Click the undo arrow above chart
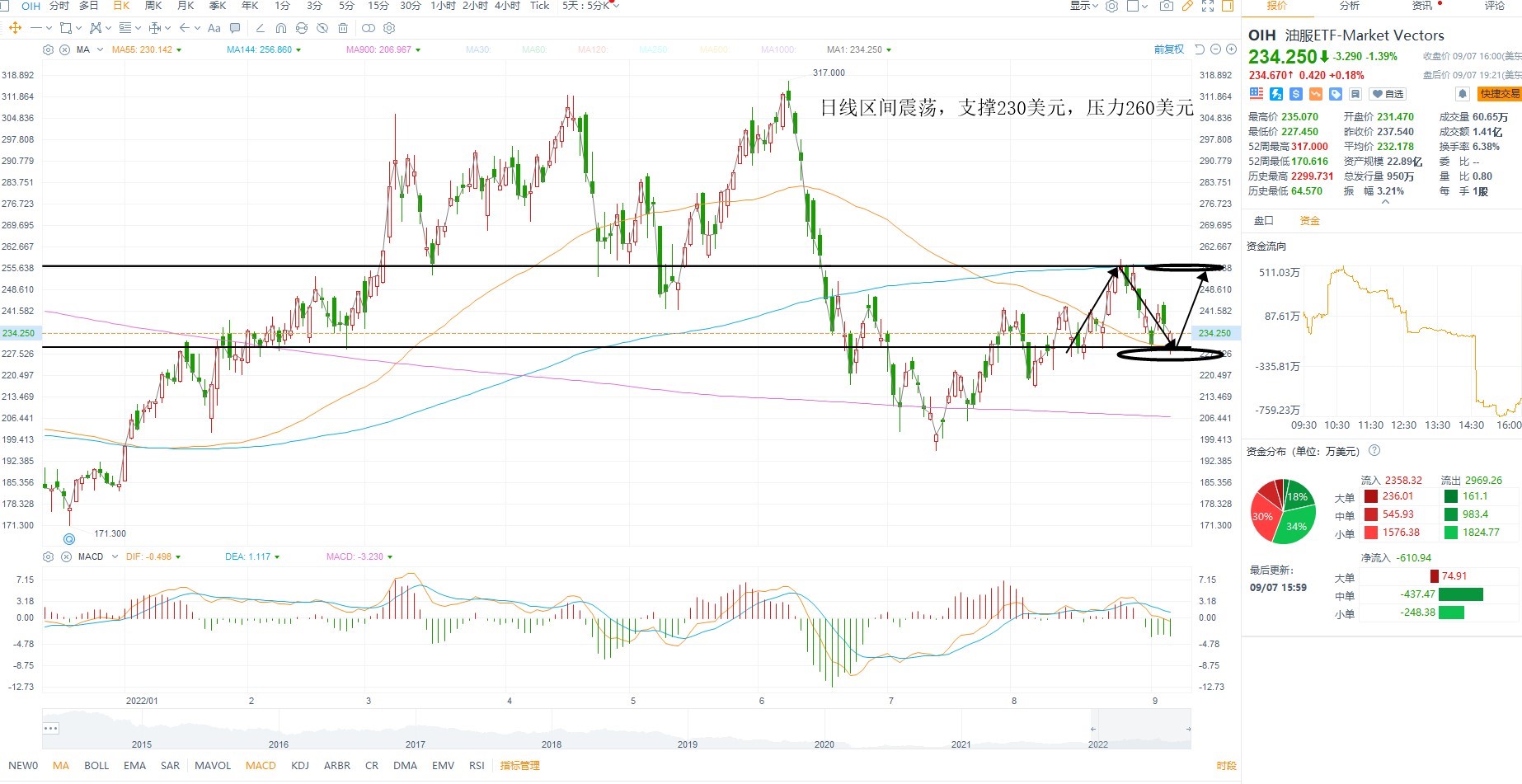This screenshot has height=784, width=1522. click(1200, 49)
